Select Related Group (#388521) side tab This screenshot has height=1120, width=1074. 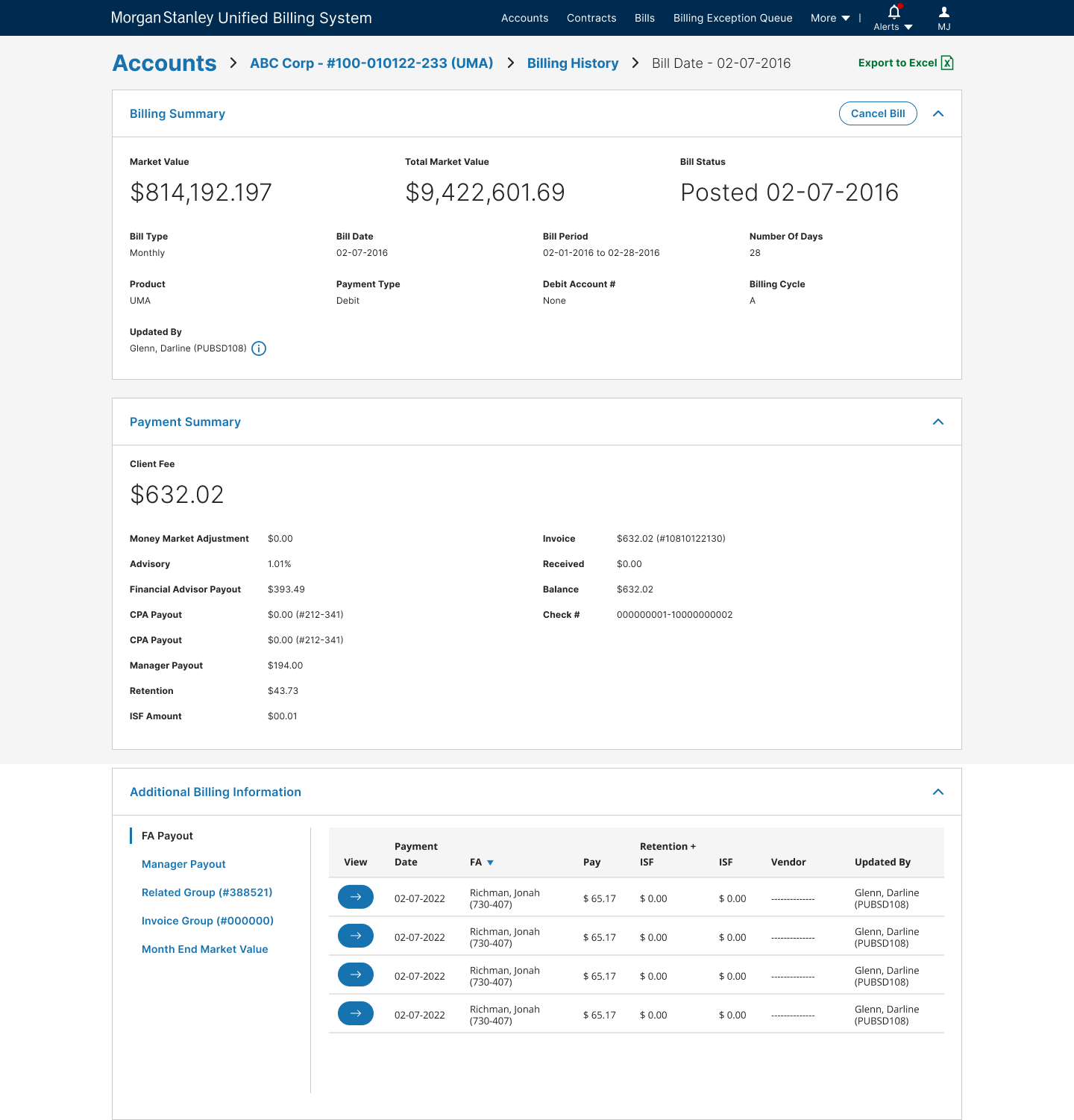(207, 892)
